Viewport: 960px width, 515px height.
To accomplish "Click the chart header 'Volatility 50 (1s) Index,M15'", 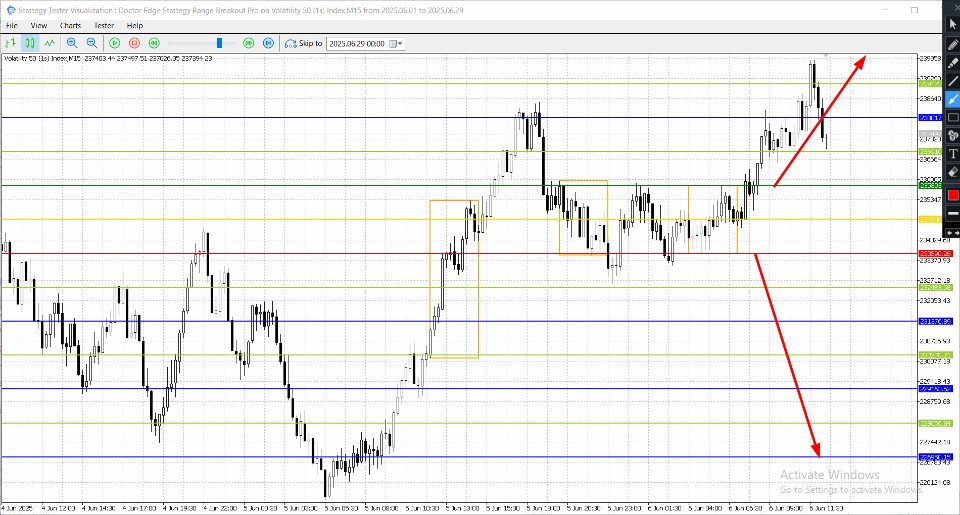I will pos(42,58).
